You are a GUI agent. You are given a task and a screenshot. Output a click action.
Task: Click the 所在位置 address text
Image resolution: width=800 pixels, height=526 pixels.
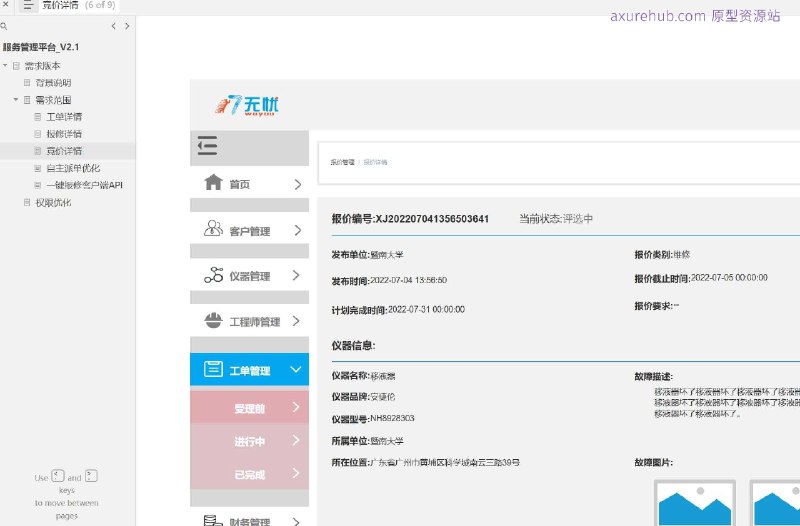pos(444,463)
